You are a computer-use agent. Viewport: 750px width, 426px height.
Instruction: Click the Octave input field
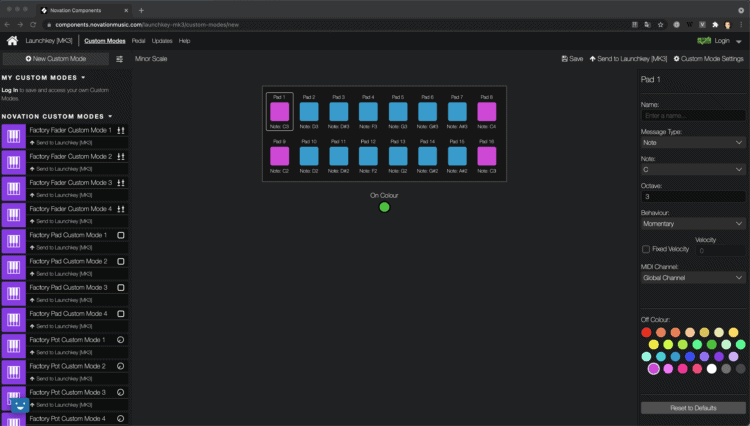point(693,197)
